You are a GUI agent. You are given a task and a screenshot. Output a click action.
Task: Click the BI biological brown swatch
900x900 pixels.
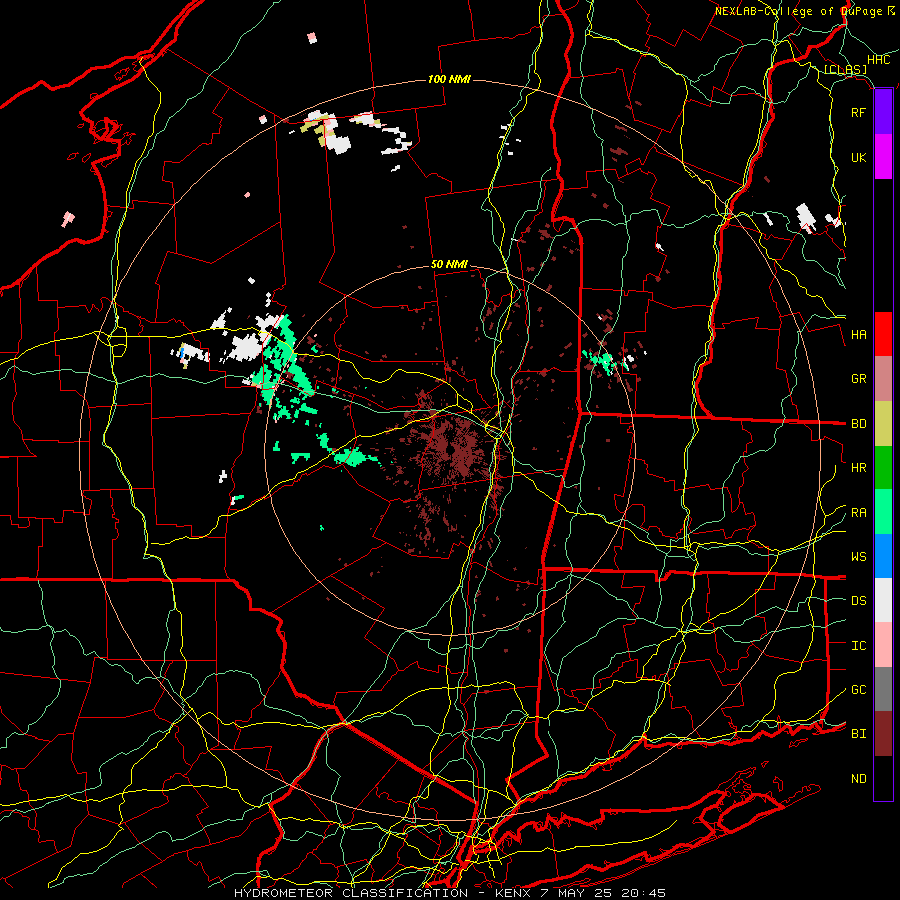(x=883, y=734)
